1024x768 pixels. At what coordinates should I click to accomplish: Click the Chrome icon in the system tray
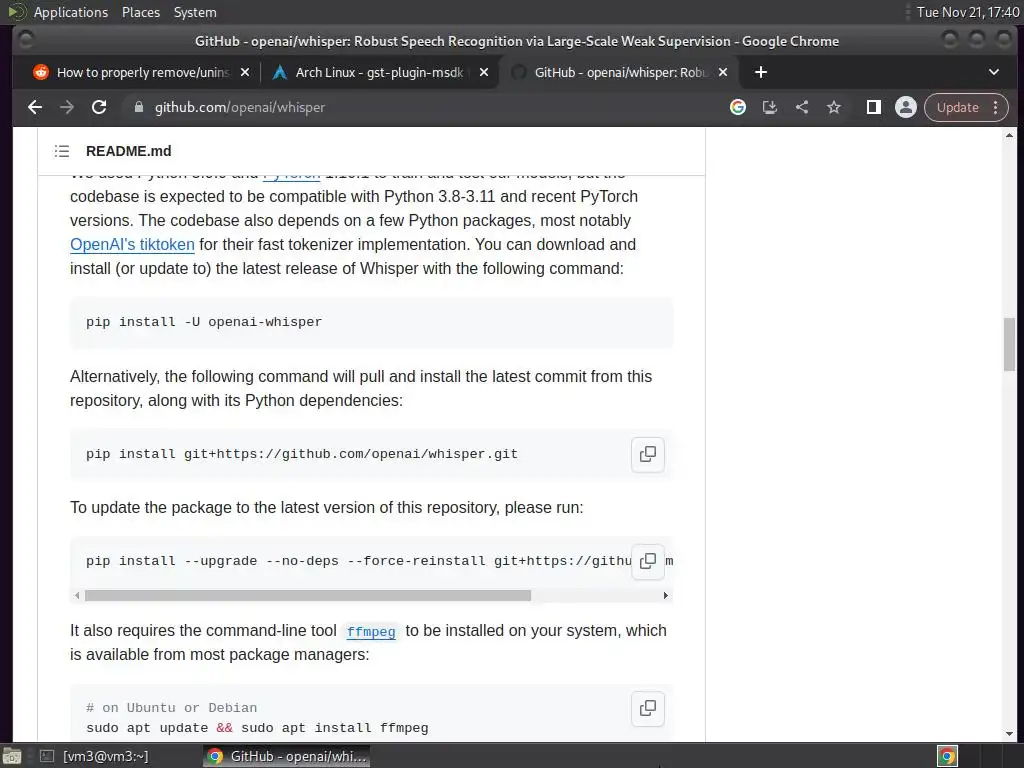pos(948,757)
